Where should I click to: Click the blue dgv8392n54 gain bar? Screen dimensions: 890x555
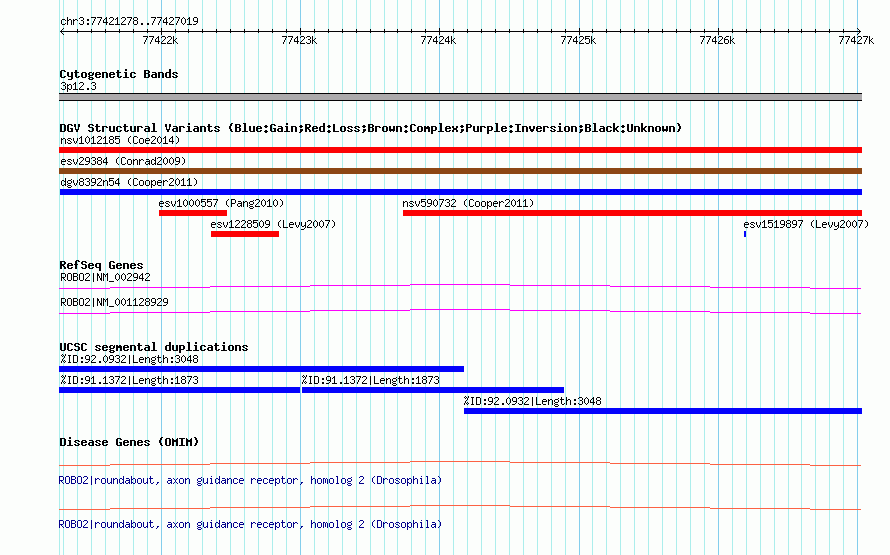460,192
